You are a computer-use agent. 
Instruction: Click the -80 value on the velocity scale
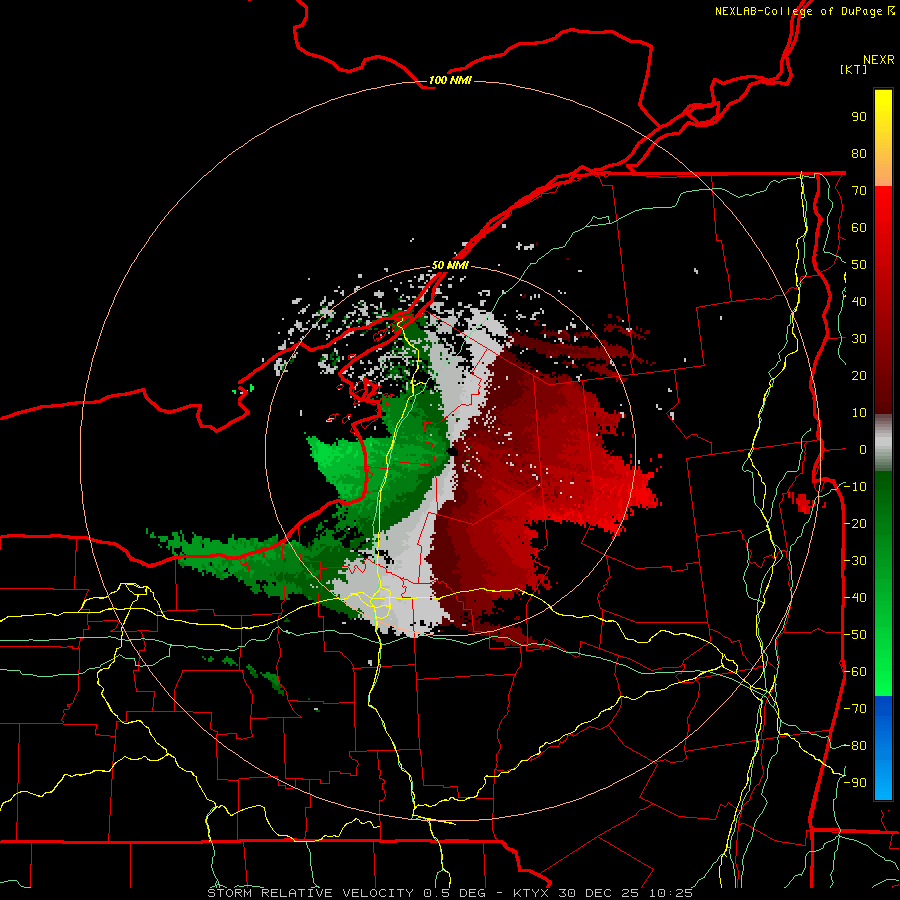coord(855,746)
